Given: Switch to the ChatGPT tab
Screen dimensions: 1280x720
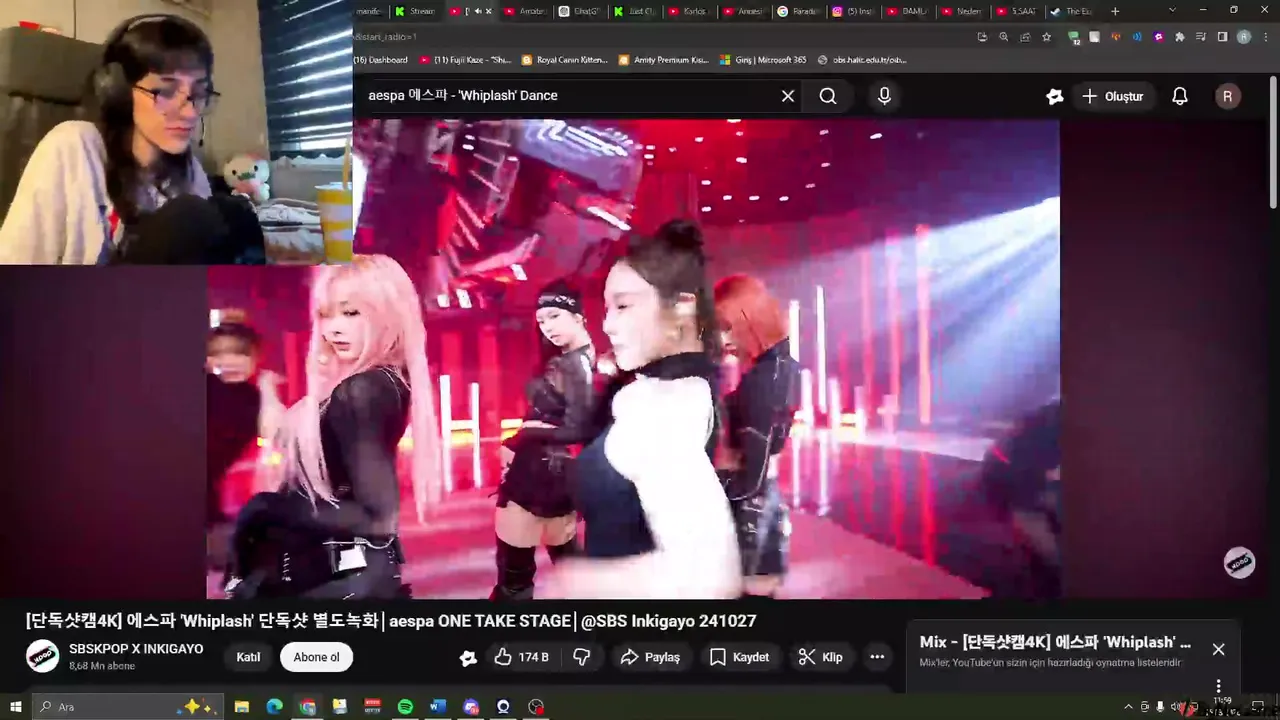Looking at the screenshot, I should coord(581,12).
